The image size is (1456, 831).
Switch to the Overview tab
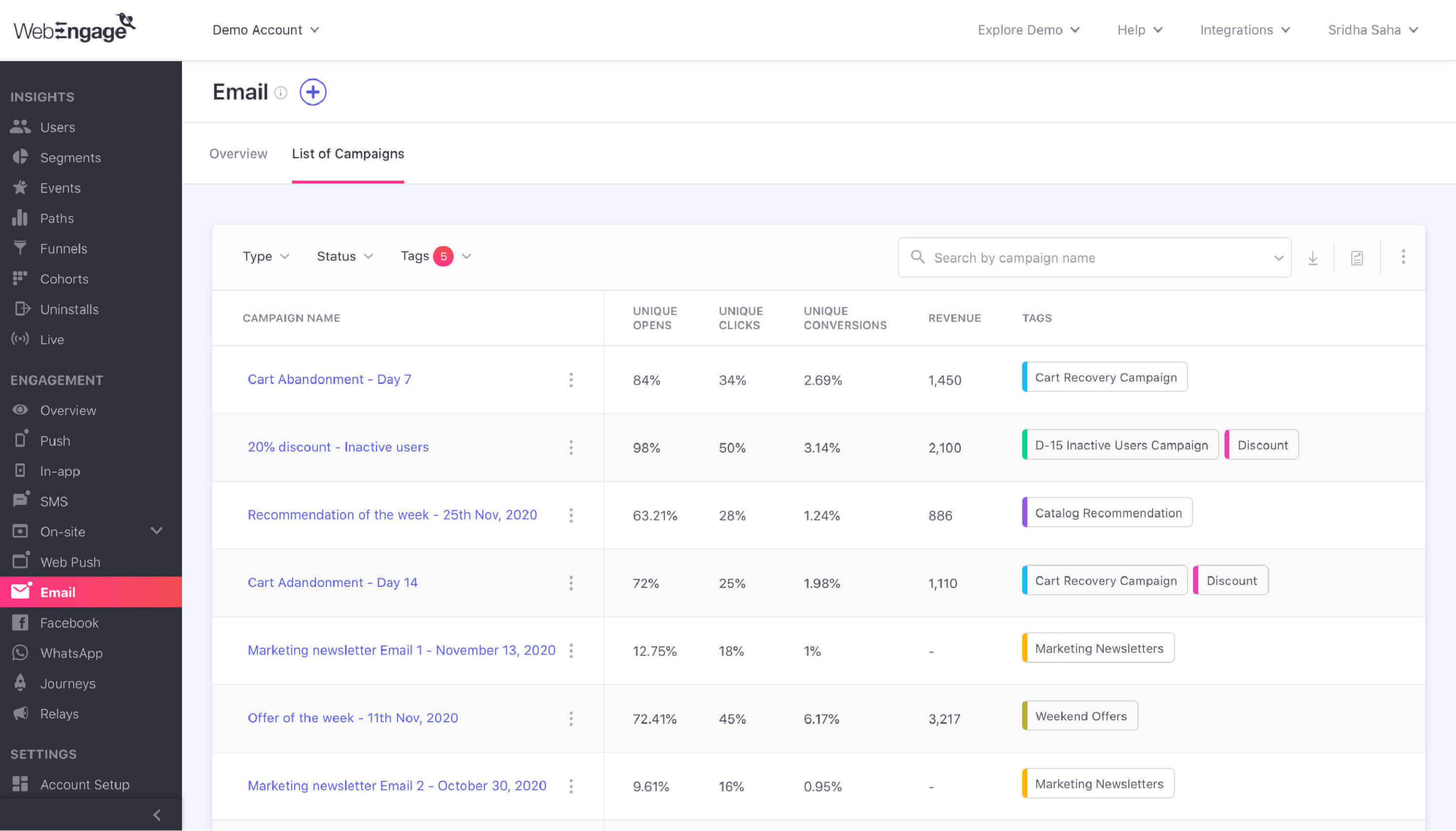pyautogui.click(x=238, y=154)
